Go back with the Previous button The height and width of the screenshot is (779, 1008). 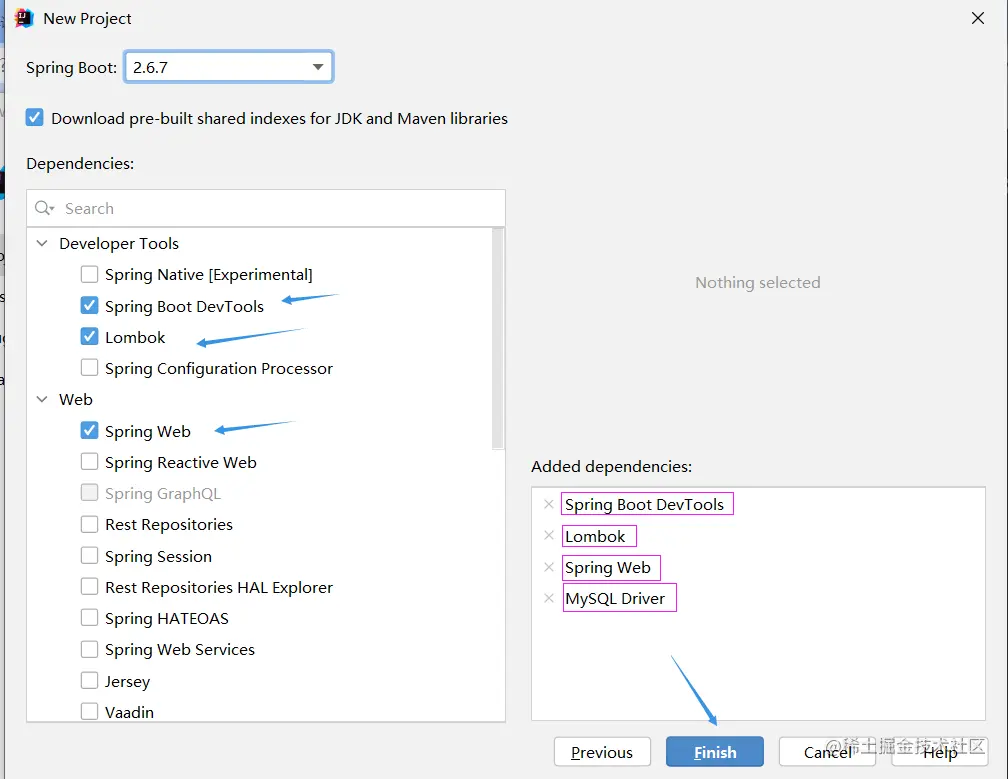pos(602,752)
